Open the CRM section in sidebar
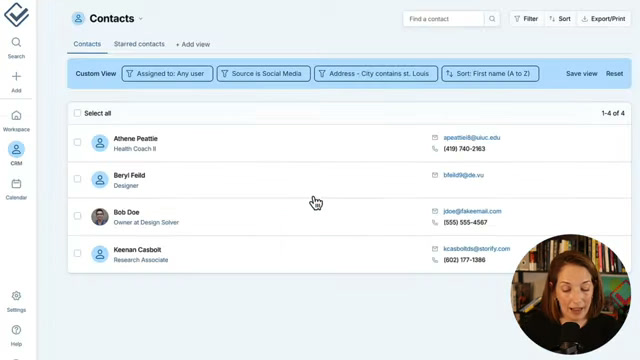Viewport: 640px width, 360px height. click(x=16, y=153)
